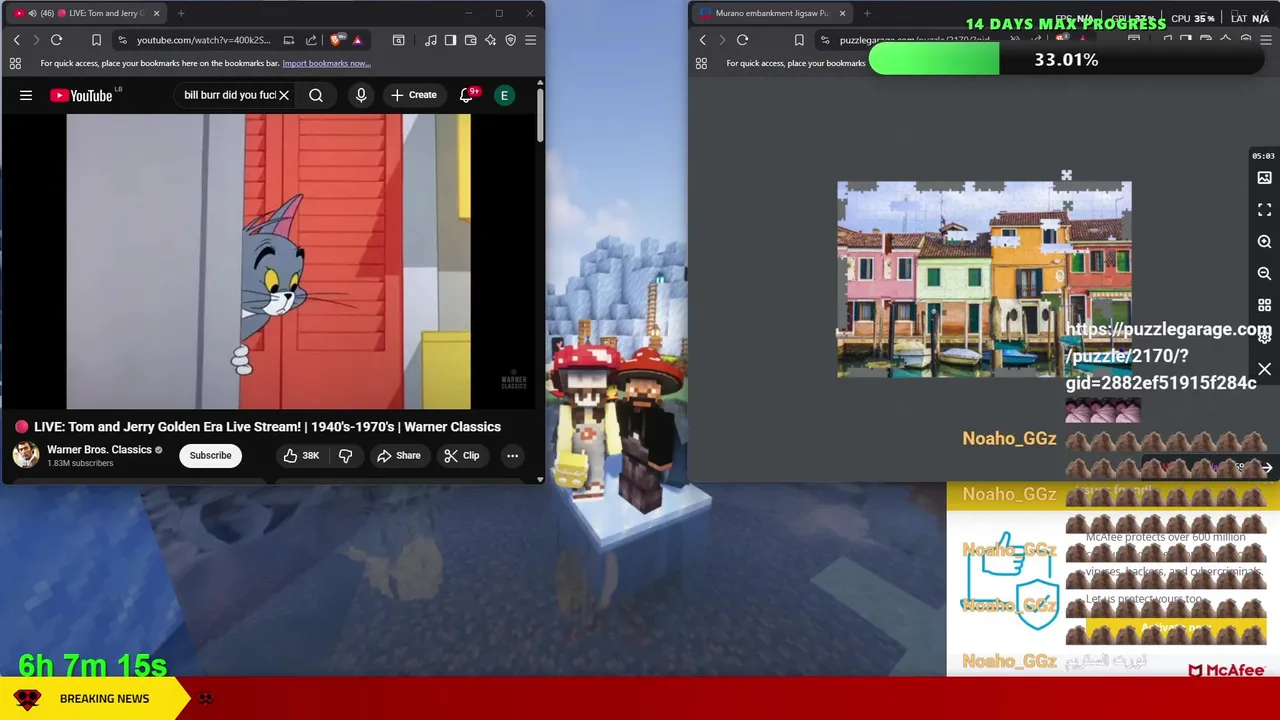Image resolution: width=1280 pixels, height=720 pixels.
Task: Dislike the Tom and Jerry video
Action: [x=345, y=456]
